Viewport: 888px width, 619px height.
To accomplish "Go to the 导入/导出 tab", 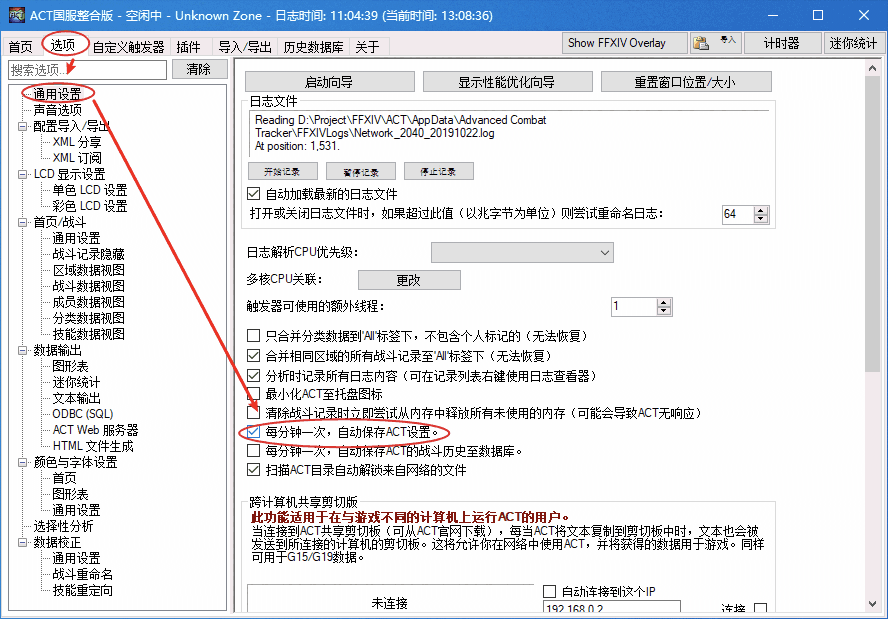I will pos(245,47).
